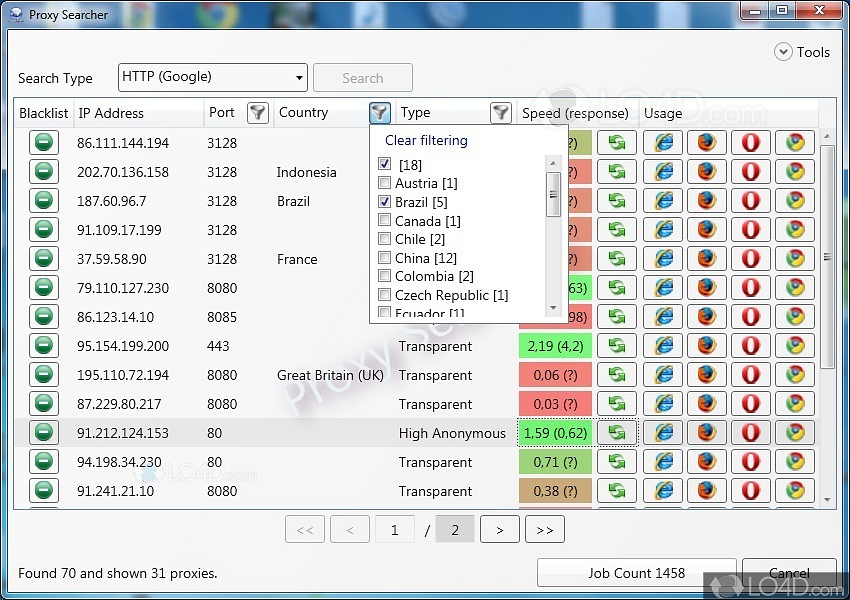Screen dimensions: 850x600
Task: Expand the Tools menu chevron
Action: [782, 52]
